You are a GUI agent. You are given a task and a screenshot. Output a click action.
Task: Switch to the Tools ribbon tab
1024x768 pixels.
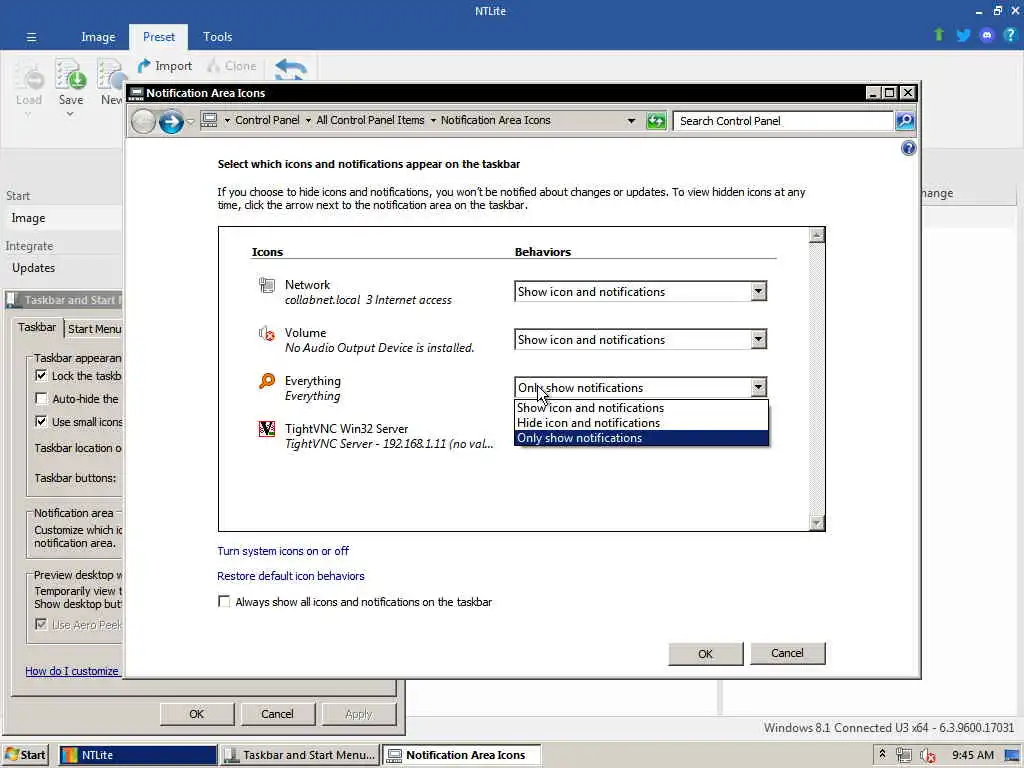(217, 37)
